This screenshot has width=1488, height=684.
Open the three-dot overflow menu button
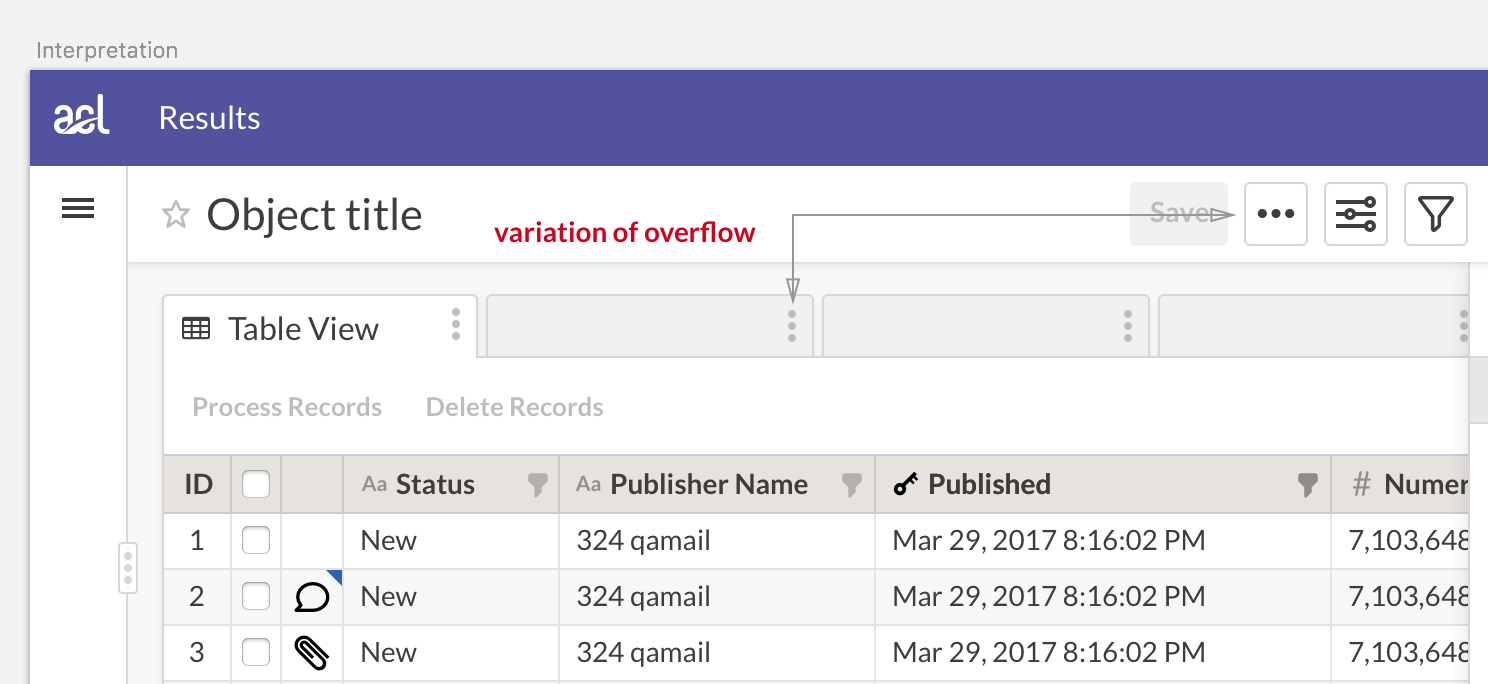pyautogui.click(x=1275, y=214)
